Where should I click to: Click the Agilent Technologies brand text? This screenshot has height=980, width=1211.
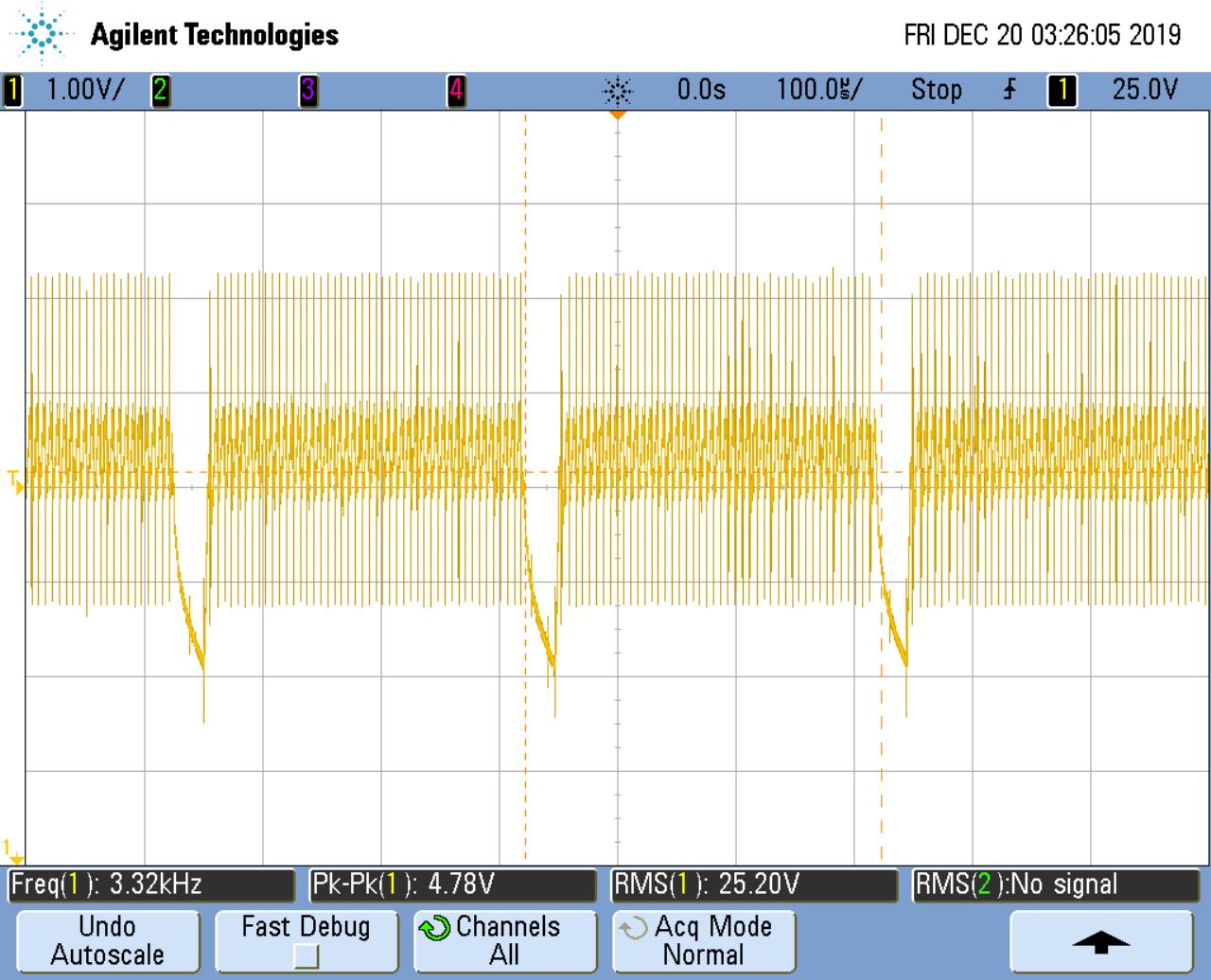click(x=215, y=36)
